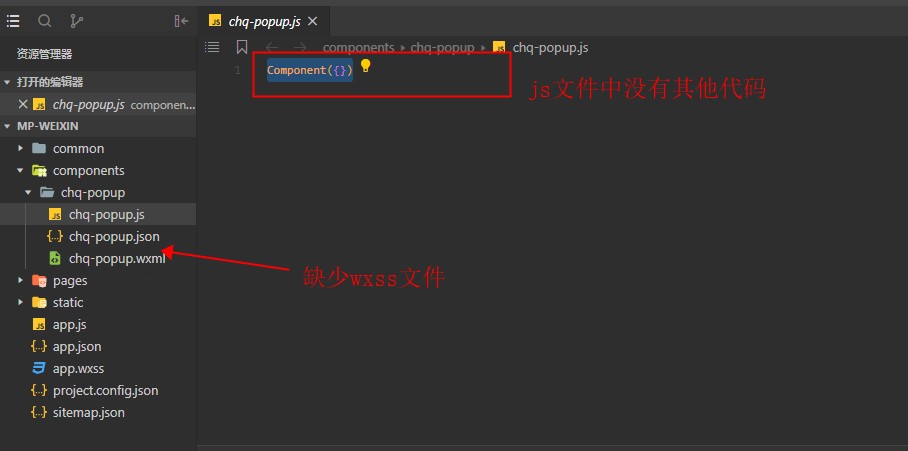Expand the common folder

coord(20,148)
